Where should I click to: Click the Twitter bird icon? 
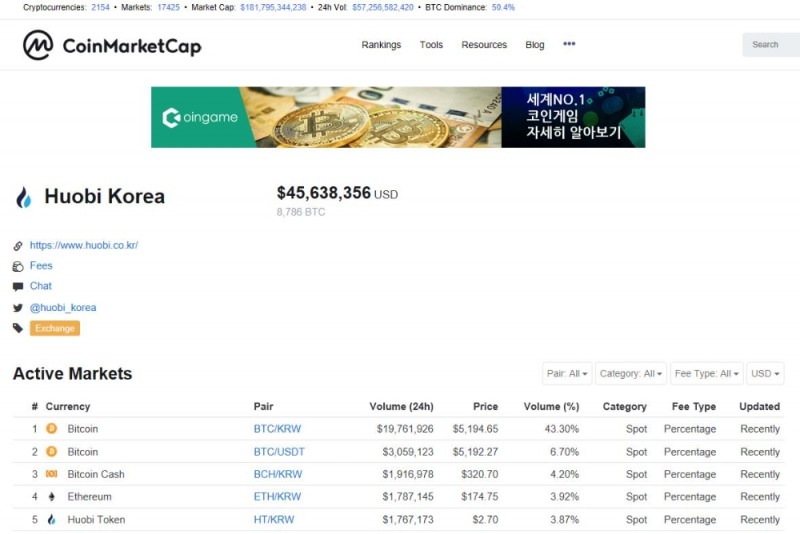click(x=18, y=308)
